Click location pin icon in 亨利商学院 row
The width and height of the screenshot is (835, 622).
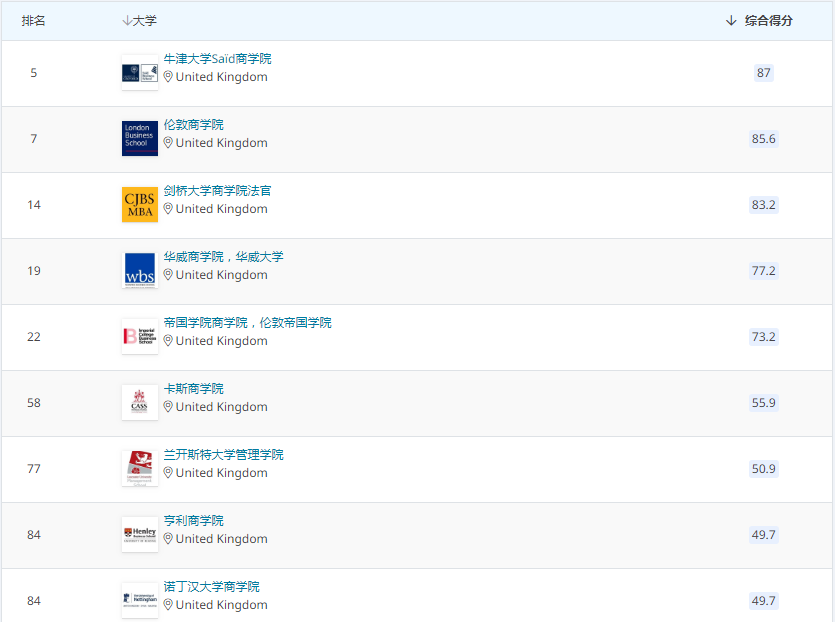(168, 539)
